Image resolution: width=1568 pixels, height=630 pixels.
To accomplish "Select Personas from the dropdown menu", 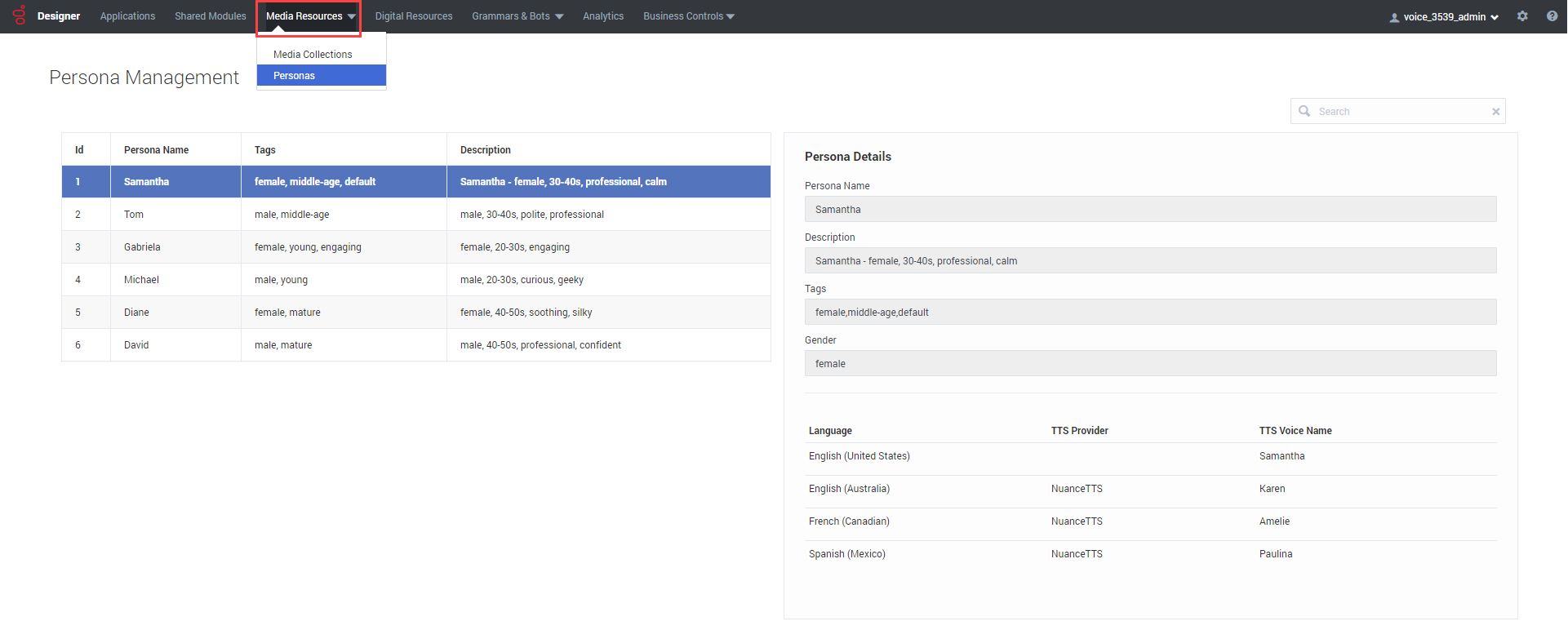I will coord(295,76).
